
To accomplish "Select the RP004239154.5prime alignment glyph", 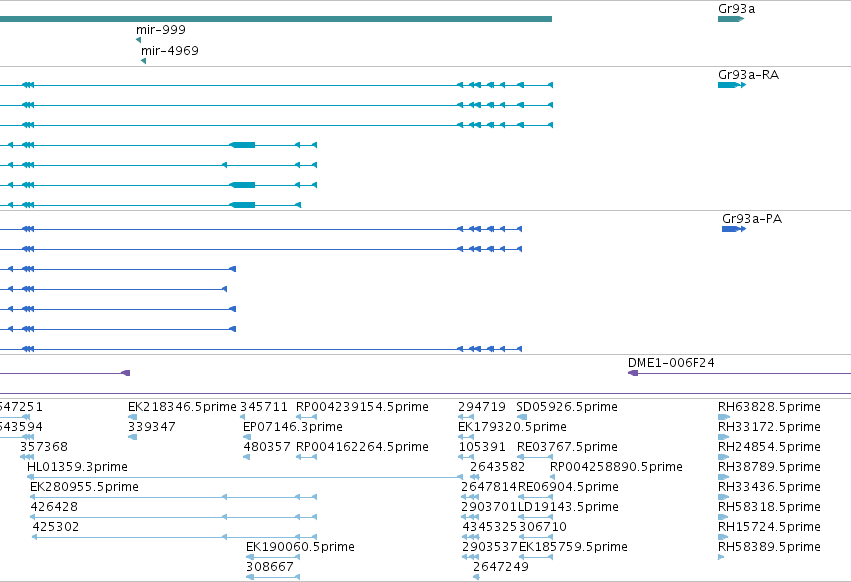I will tap(306, 417).
